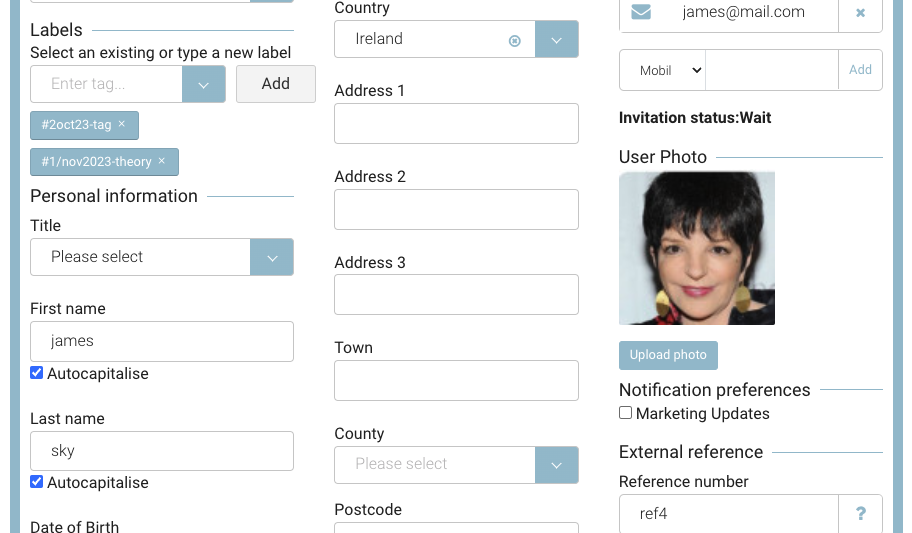Open the Title dropdown
The width and height of the screenshot is (912, 533).
tap(271, 257)
